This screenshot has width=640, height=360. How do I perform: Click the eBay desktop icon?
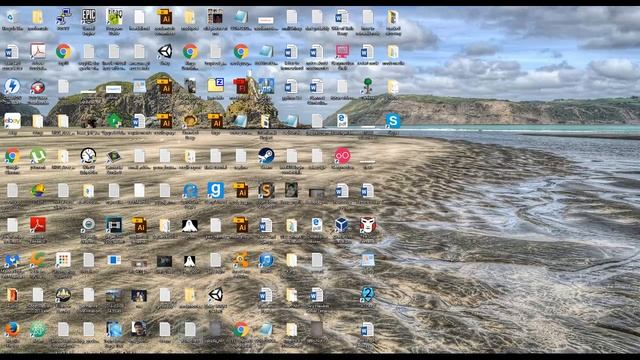point(12,121)
